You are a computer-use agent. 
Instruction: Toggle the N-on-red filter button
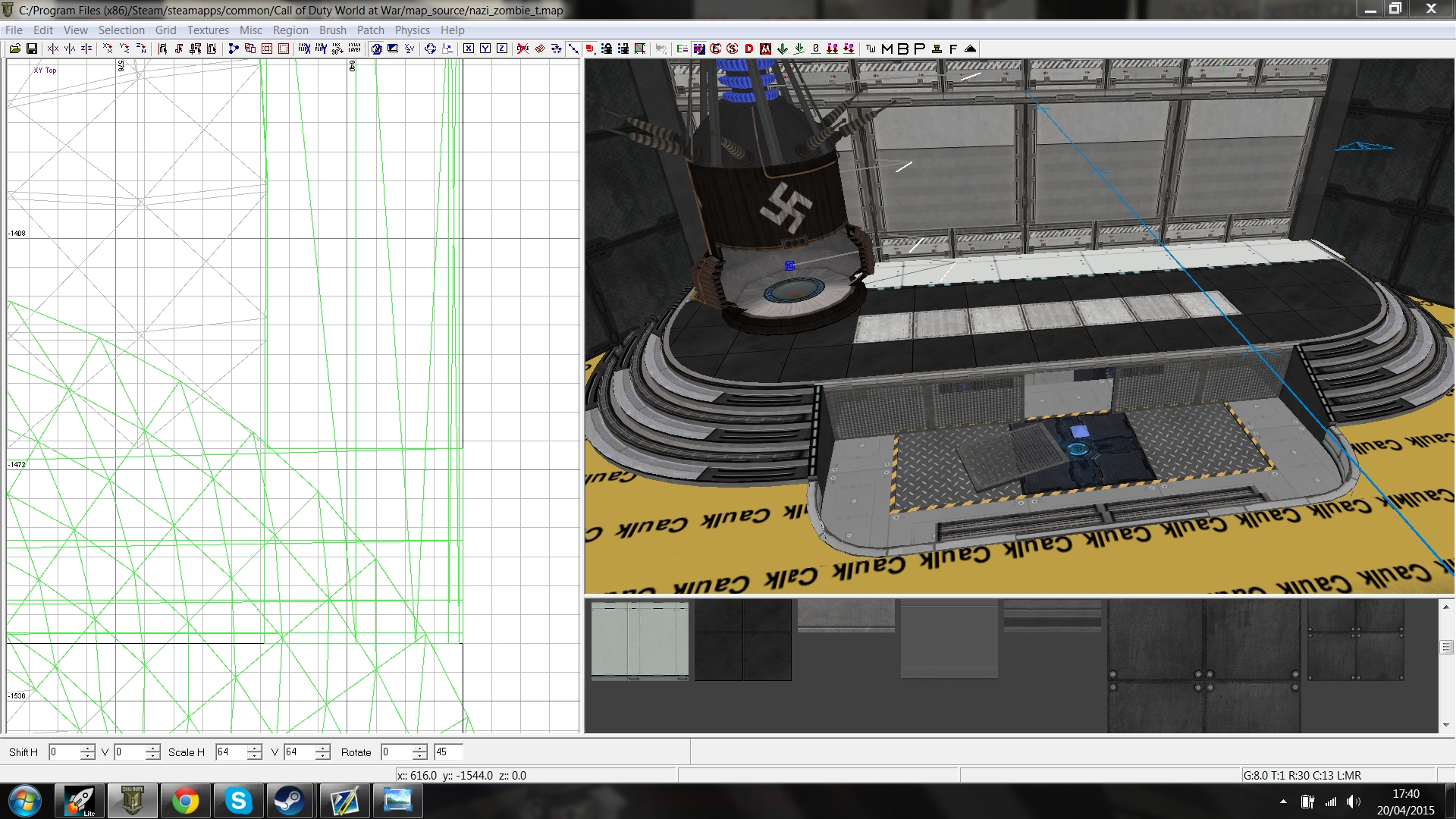(x=766, y=49)
